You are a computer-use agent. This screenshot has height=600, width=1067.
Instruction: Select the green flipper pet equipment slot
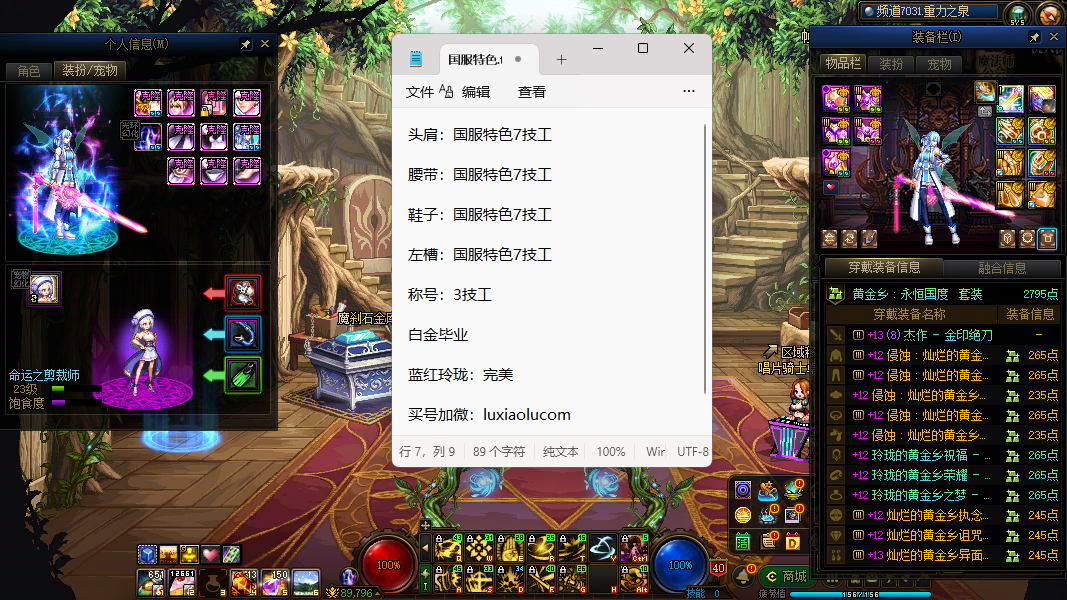tap(243, 375)
